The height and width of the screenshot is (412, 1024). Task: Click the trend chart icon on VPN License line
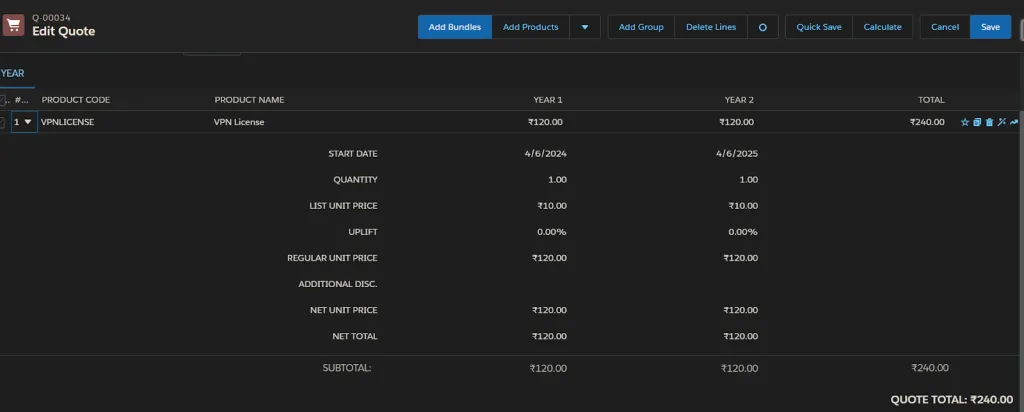point(1014,122)
